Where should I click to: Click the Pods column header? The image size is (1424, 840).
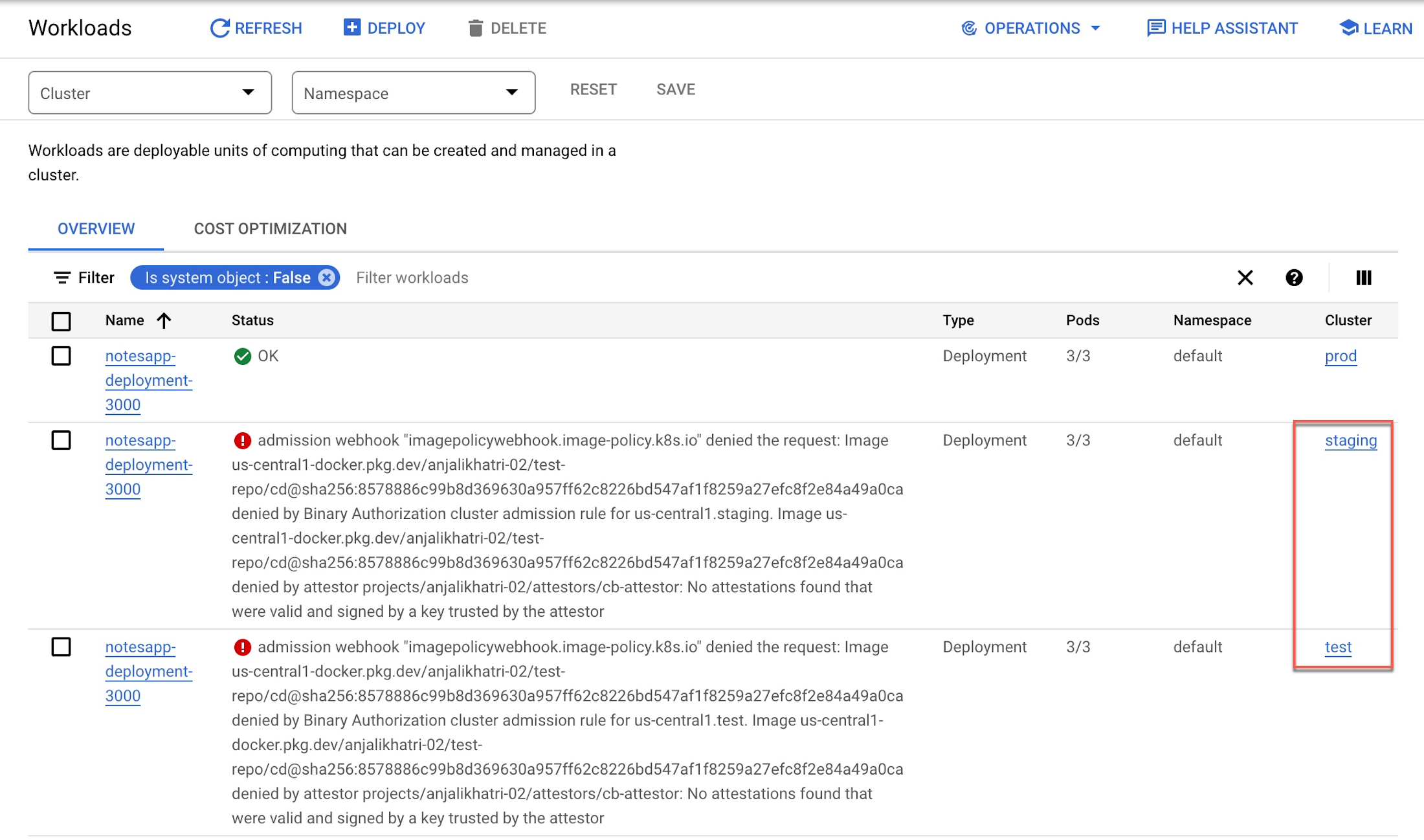point(1083,320)
